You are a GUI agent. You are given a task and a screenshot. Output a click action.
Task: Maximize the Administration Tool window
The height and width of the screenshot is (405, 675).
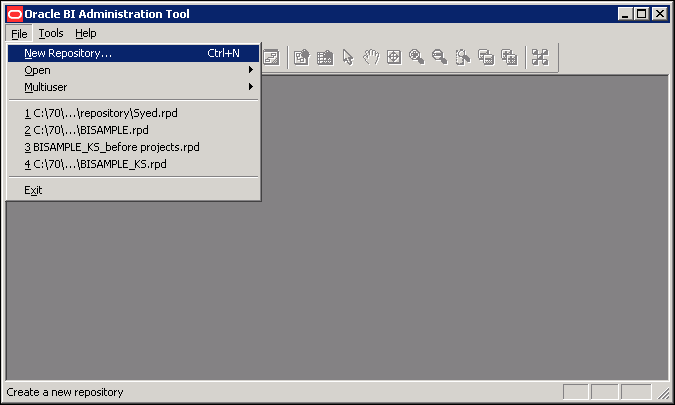pos(641,14)
